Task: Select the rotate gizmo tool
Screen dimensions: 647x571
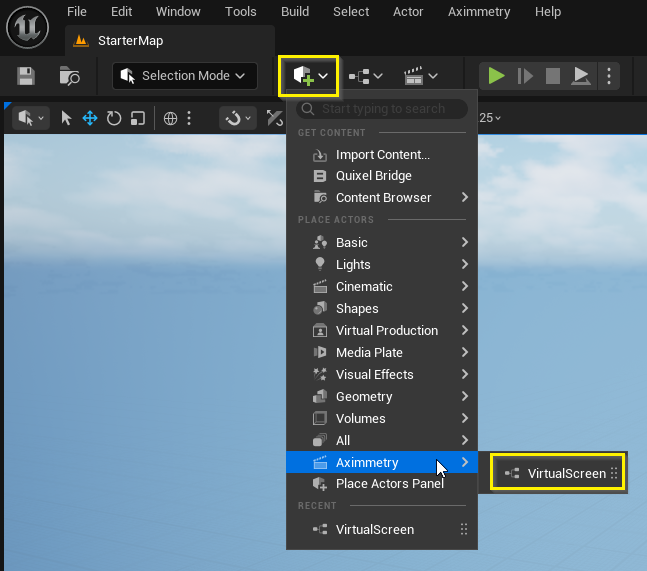Action: (x=114, y=118)
